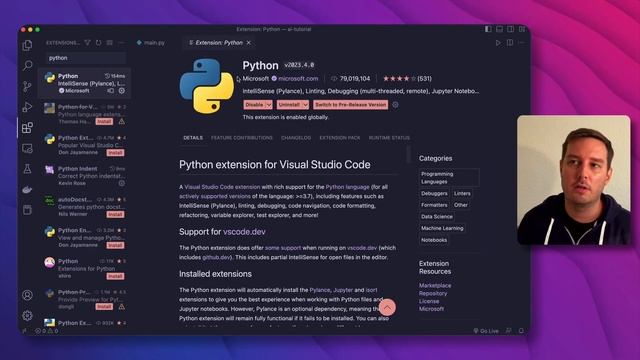Toggle the secondary side bar layout icon
The height and width of the screenshot is (360, 640).
tap(511, 29)
